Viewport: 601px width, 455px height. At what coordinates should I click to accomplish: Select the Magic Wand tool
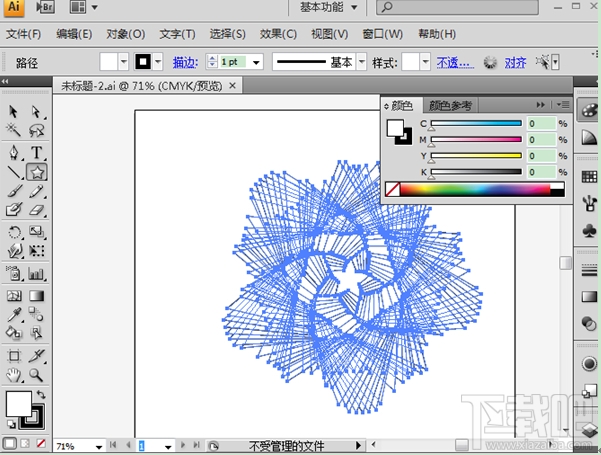[x=13, y=130]
